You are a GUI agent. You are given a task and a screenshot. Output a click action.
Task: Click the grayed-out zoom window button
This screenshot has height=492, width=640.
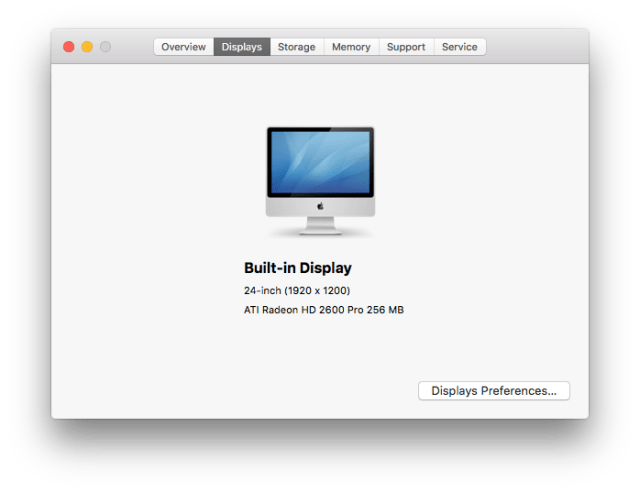105,47
